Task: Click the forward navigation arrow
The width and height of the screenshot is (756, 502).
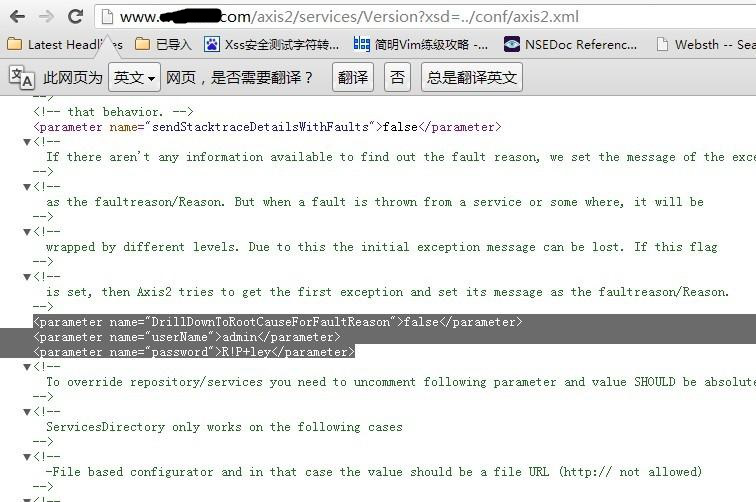Action: click(x=46, y=16)
